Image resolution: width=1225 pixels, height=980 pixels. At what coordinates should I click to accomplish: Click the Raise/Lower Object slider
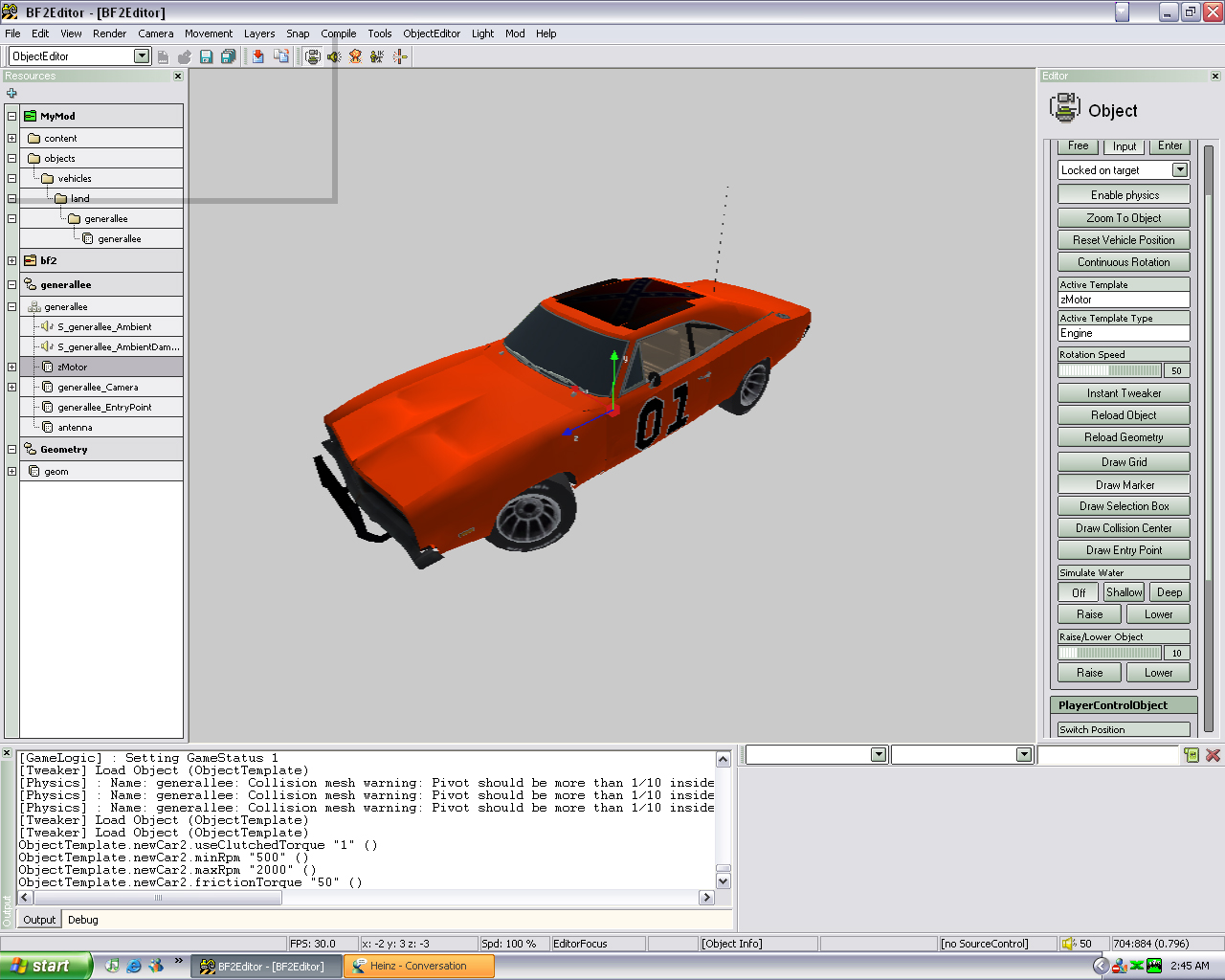click(1109, 653)
